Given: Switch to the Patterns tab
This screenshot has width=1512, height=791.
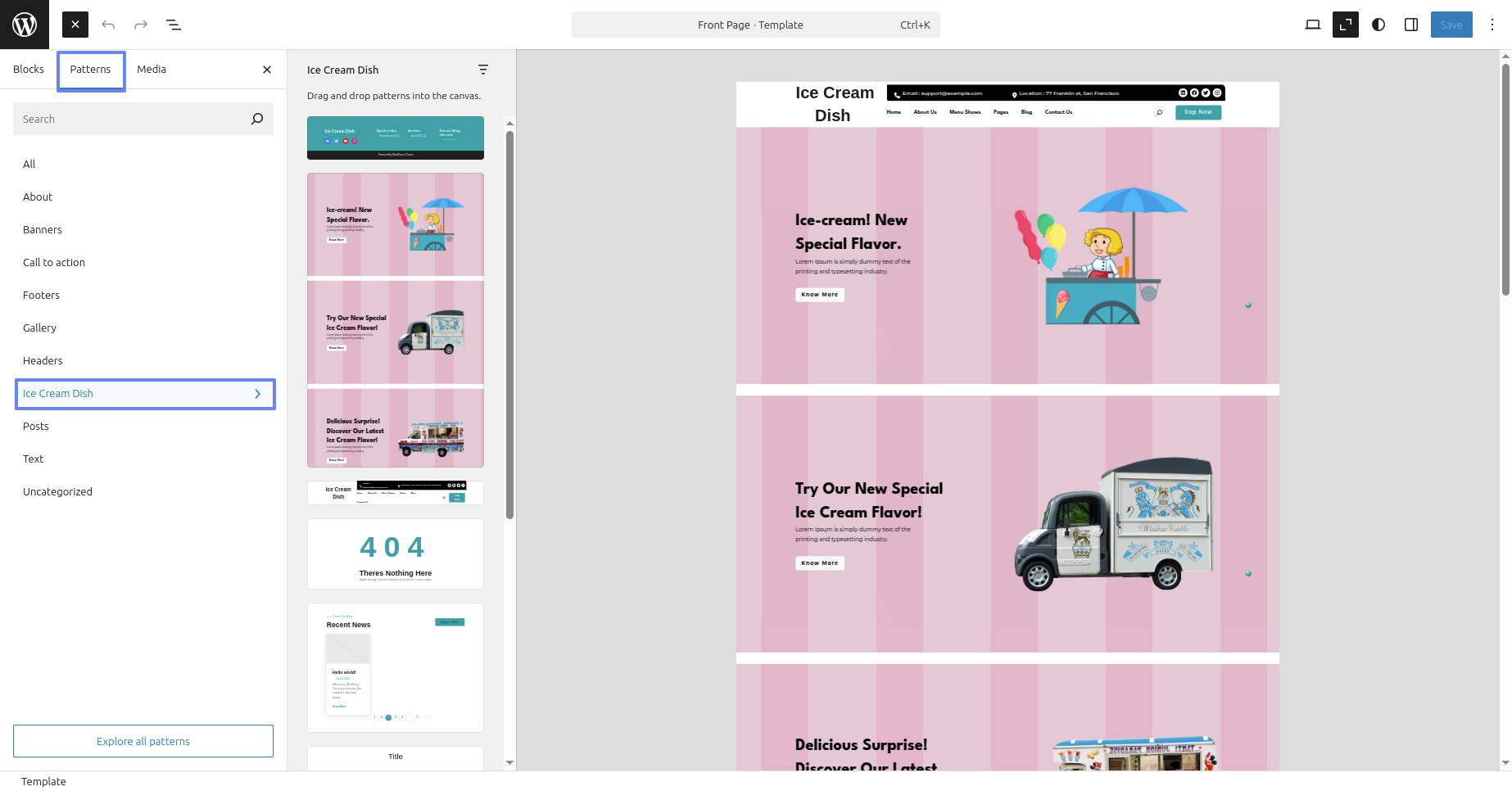Looking at the screenshot, I should [x=91, y=70].
